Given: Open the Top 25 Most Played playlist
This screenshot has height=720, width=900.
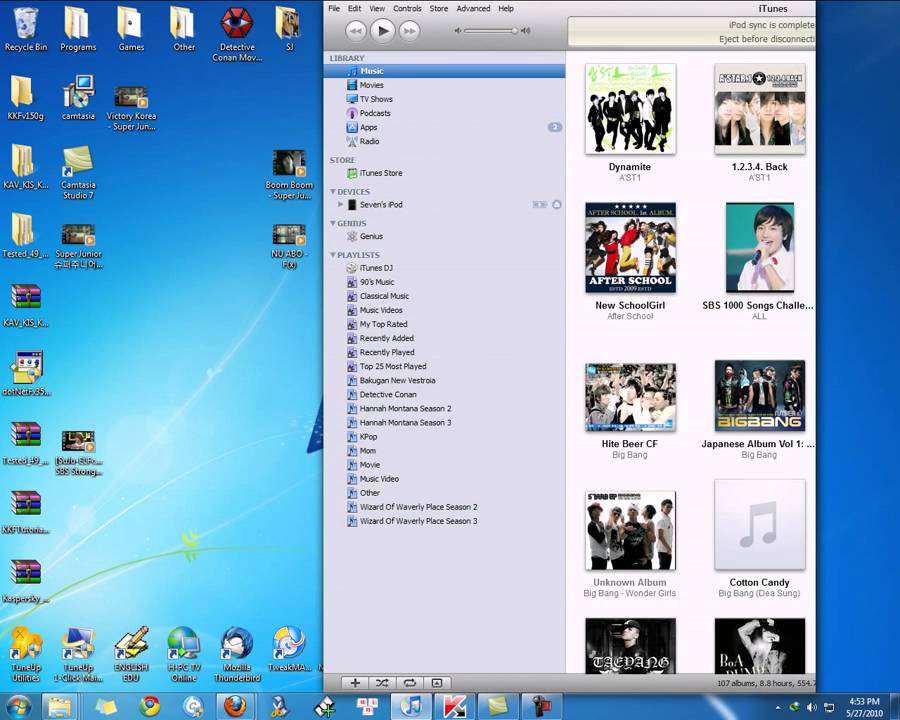Looking at the screenshot, I should pyautogui.click(x=444, y=366).
